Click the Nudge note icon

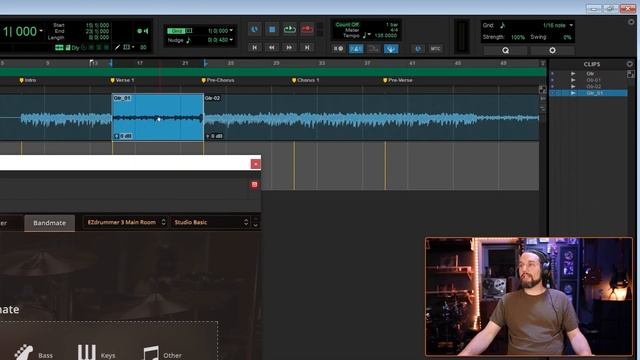[188, 40]
